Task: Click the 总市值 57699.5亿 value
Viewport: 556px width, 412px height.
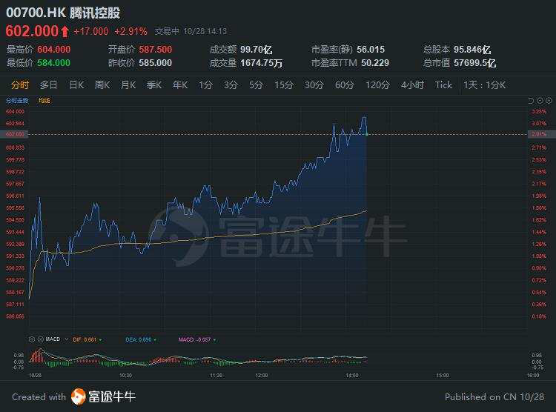Action: pos(475,63)
